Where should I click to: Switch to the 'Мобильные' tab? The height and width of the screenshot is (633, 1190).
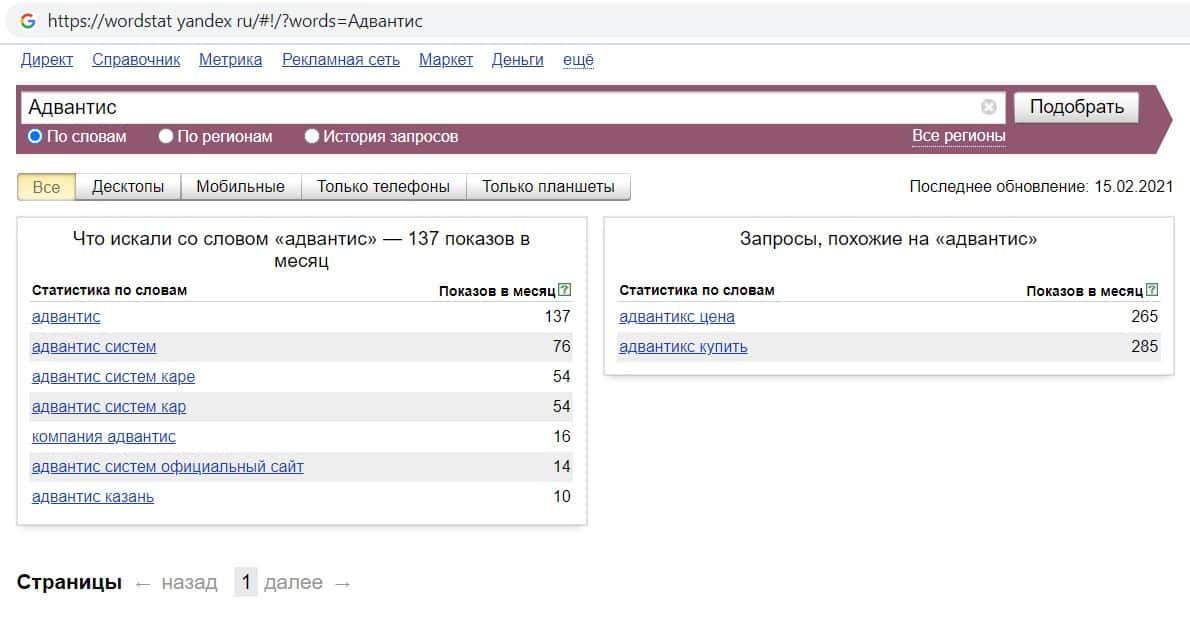(240, 187)
